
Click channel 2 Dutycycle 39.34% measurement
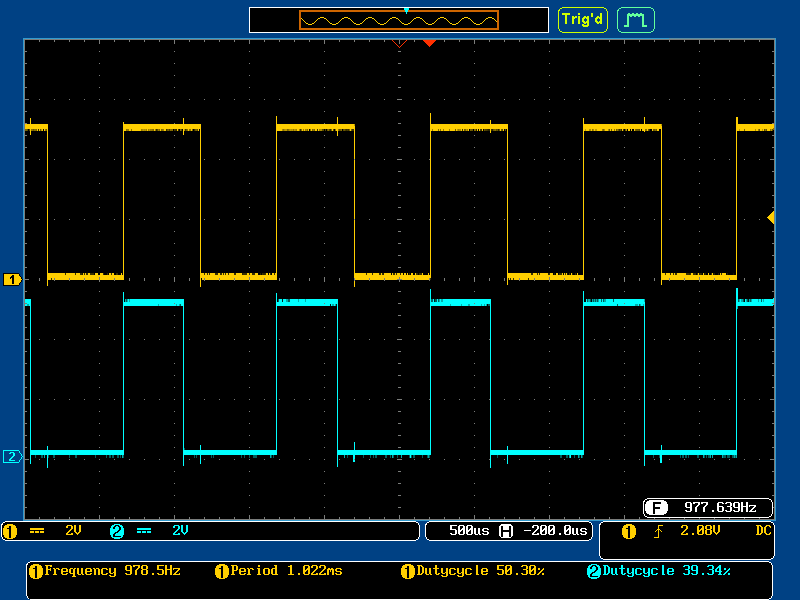(x=666, y=570)
